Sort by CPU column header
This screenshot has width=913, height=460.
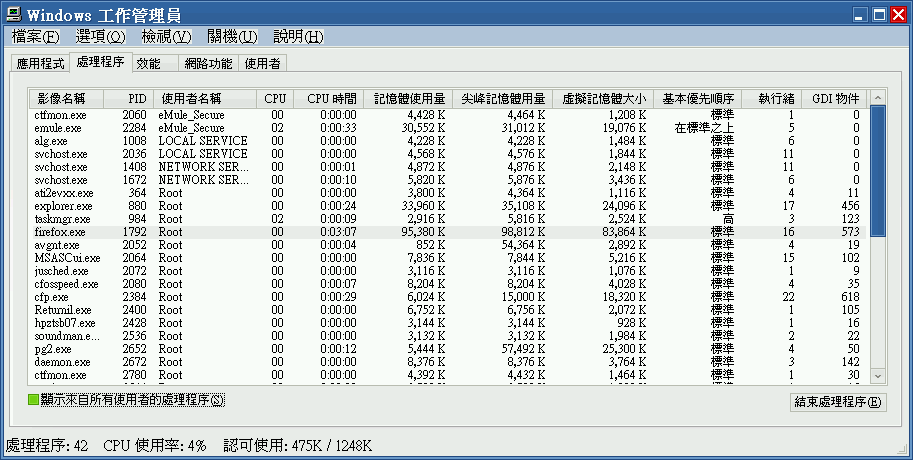[275, 98]
